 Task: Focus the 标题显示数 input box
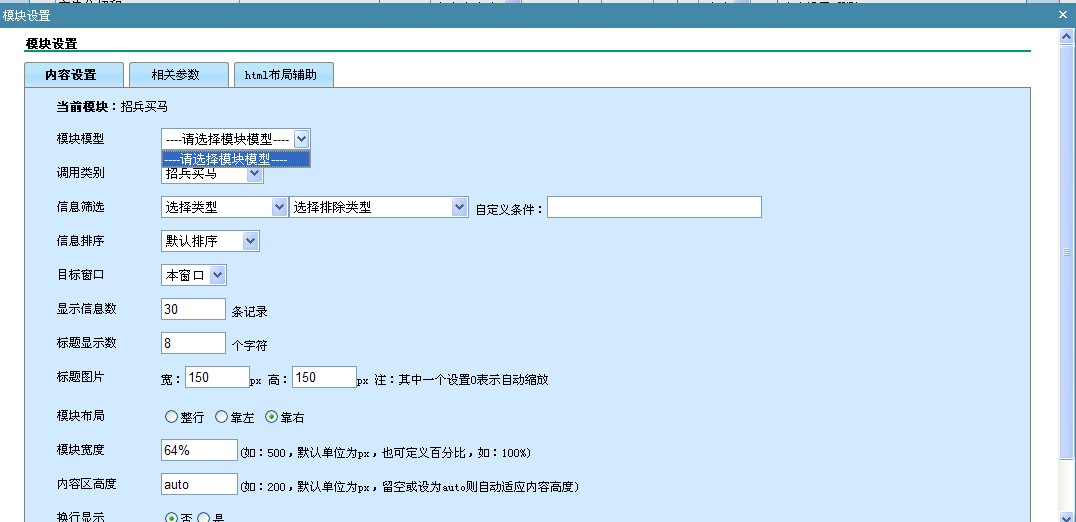pyautogui.click(x=193, y=343)
